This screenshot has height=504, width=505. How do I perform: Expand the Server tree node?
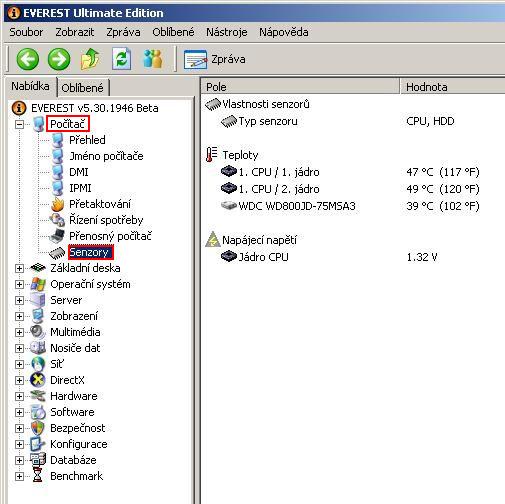19,300
